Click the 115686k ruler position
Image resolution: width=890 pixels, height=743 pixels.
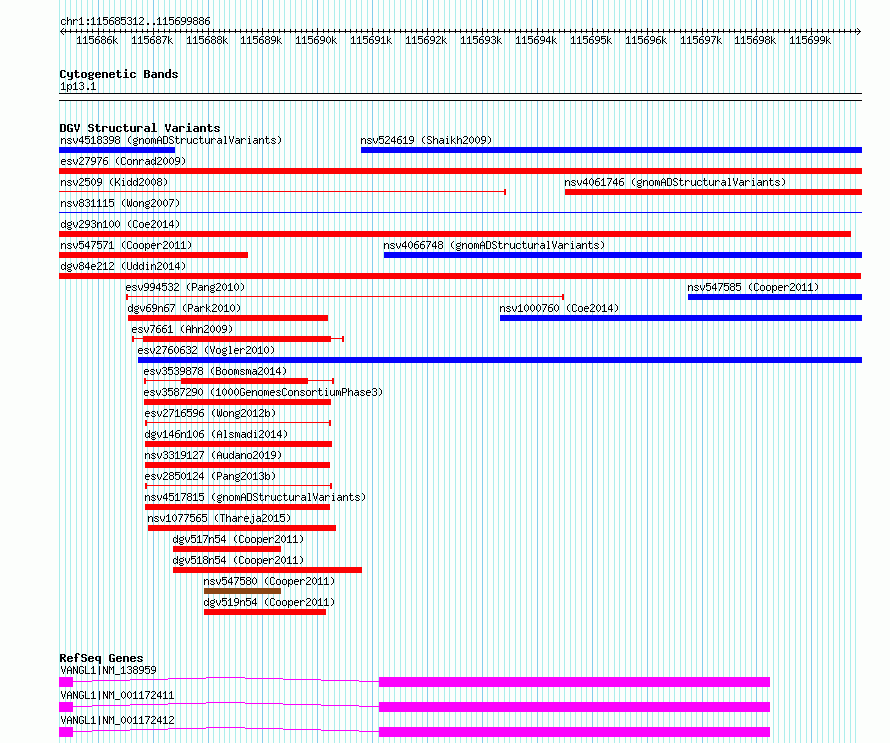coord(97,40)
